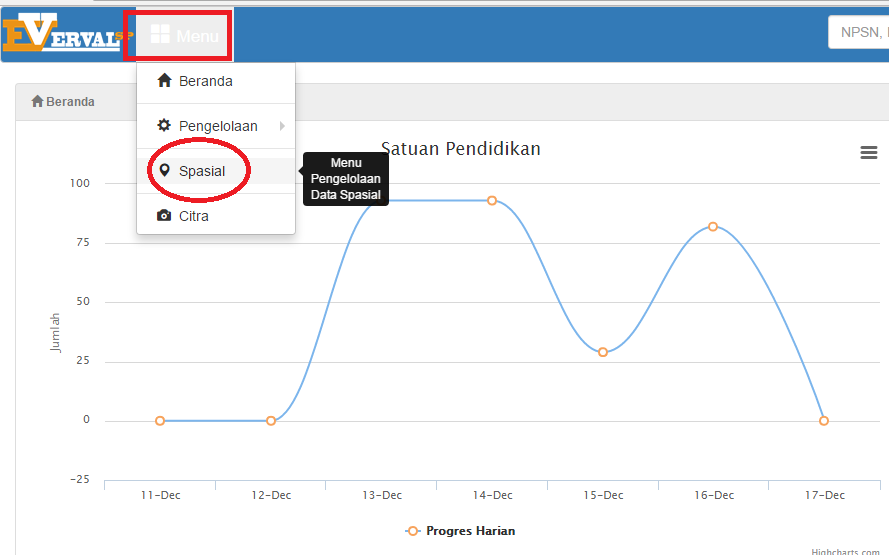Click the 16-Dec x-axis label

(714, 495)
